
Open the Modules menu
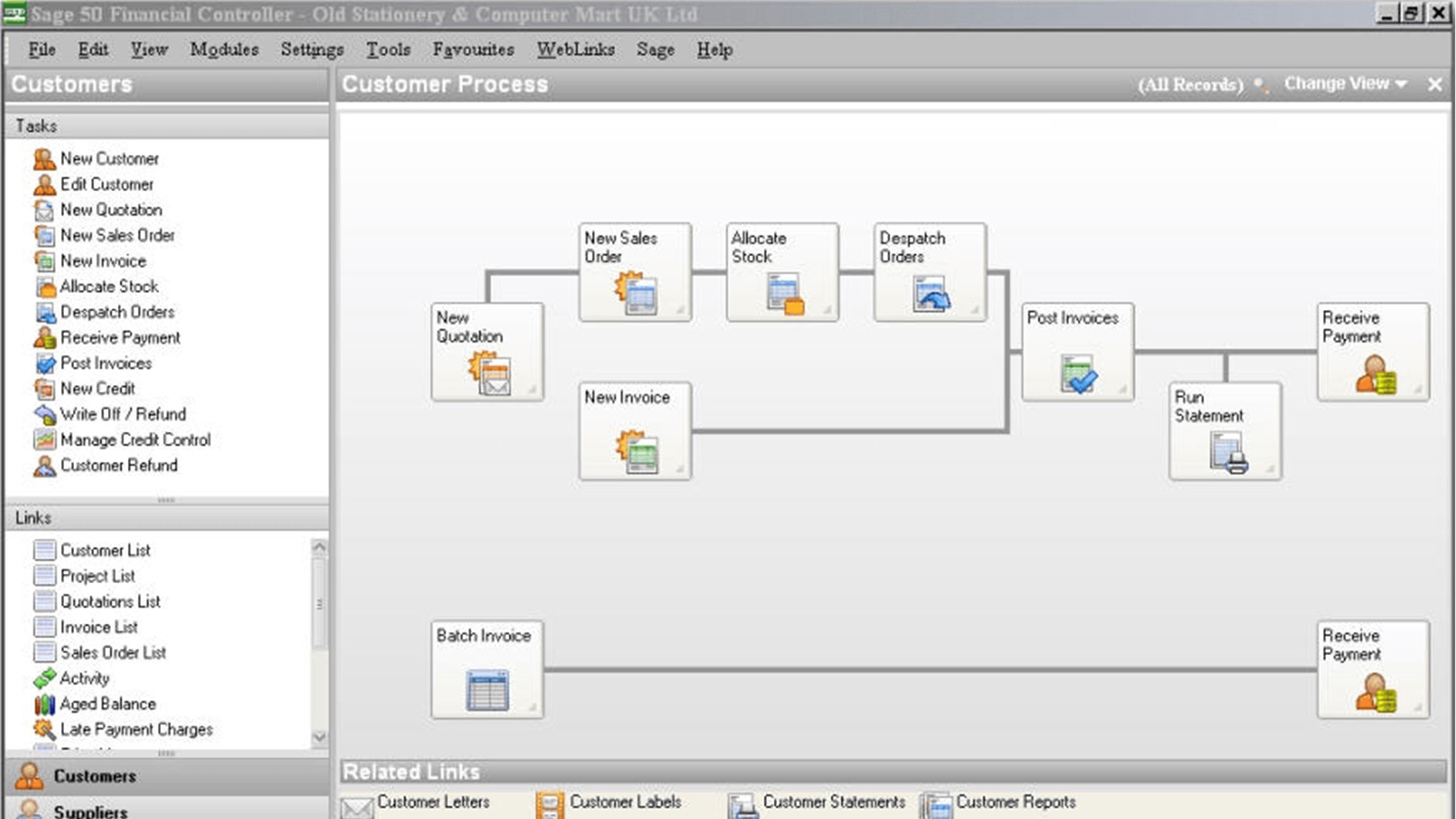(x=224, y=49)
